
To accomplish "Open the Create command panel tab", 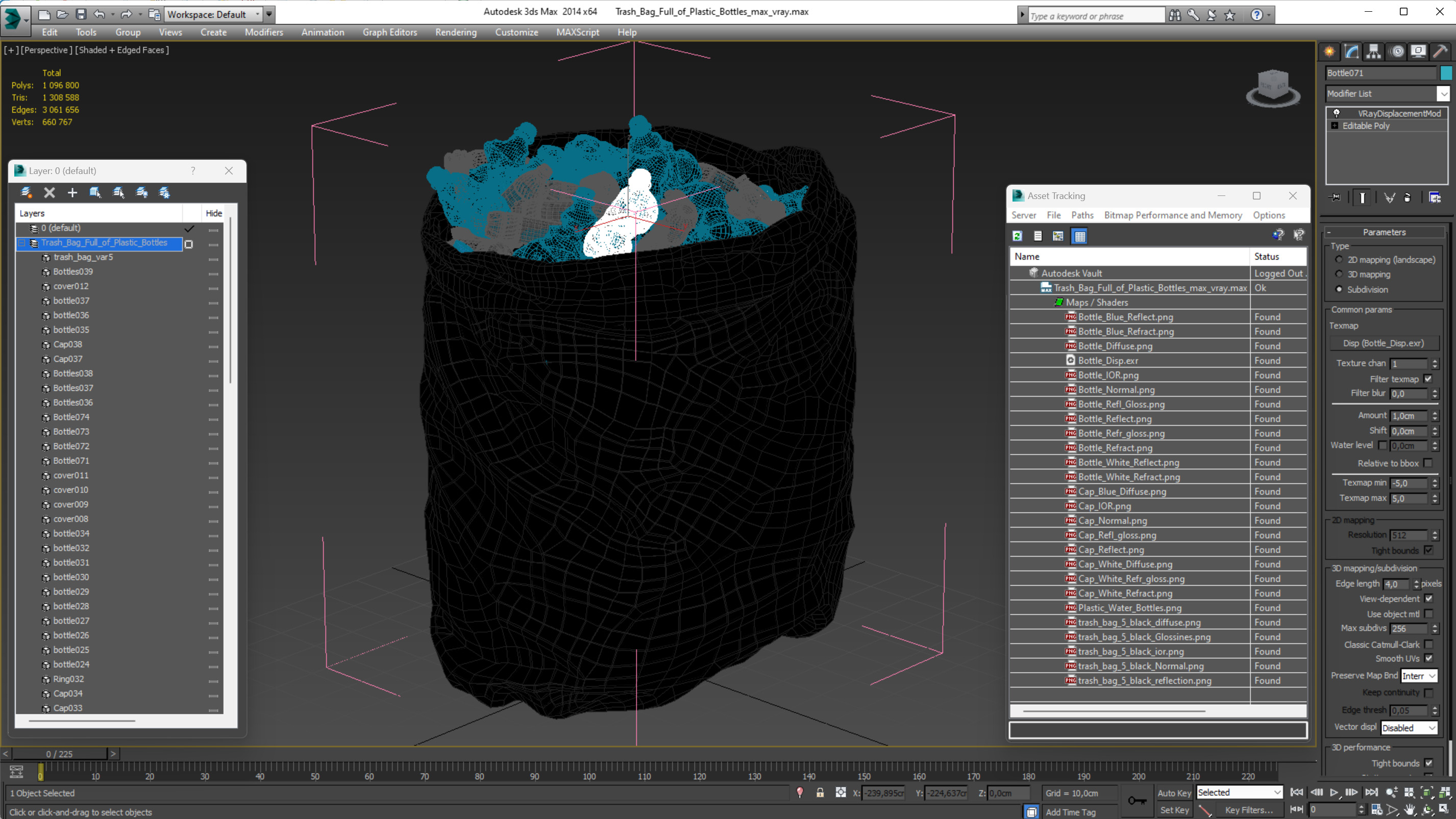I will [1329, 52].
